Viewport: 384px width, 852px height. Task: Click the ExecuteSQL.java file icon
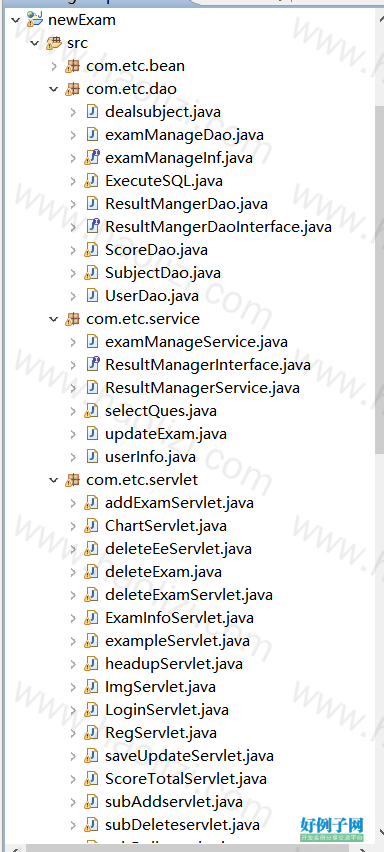pos(91,181)
